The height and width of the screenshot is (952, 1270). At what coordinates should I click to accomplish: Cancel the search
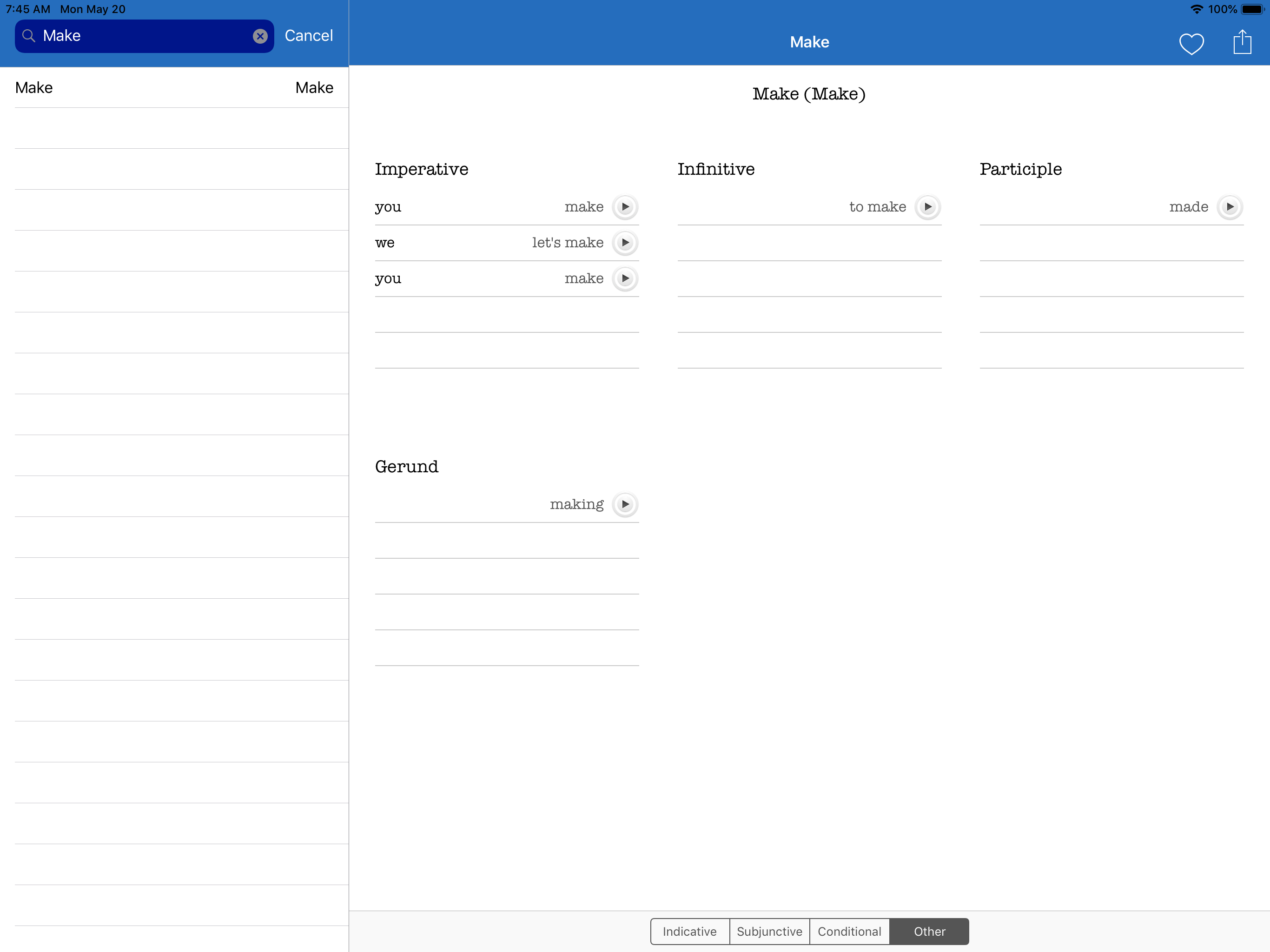click(x=309, y=36)
